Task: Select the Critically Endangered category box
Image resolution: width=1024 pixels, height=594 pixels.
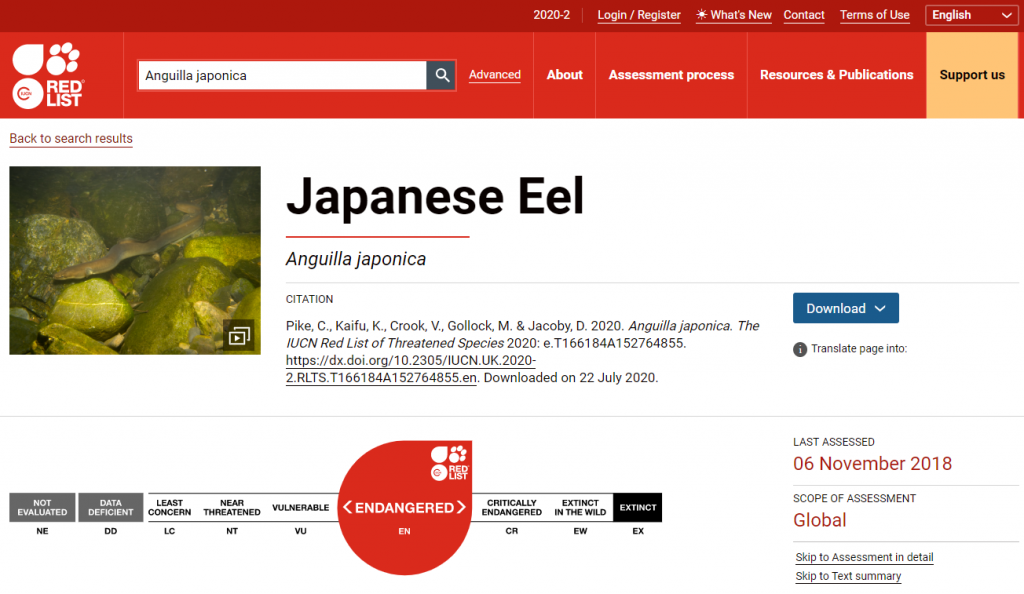Action: (512, 508)
